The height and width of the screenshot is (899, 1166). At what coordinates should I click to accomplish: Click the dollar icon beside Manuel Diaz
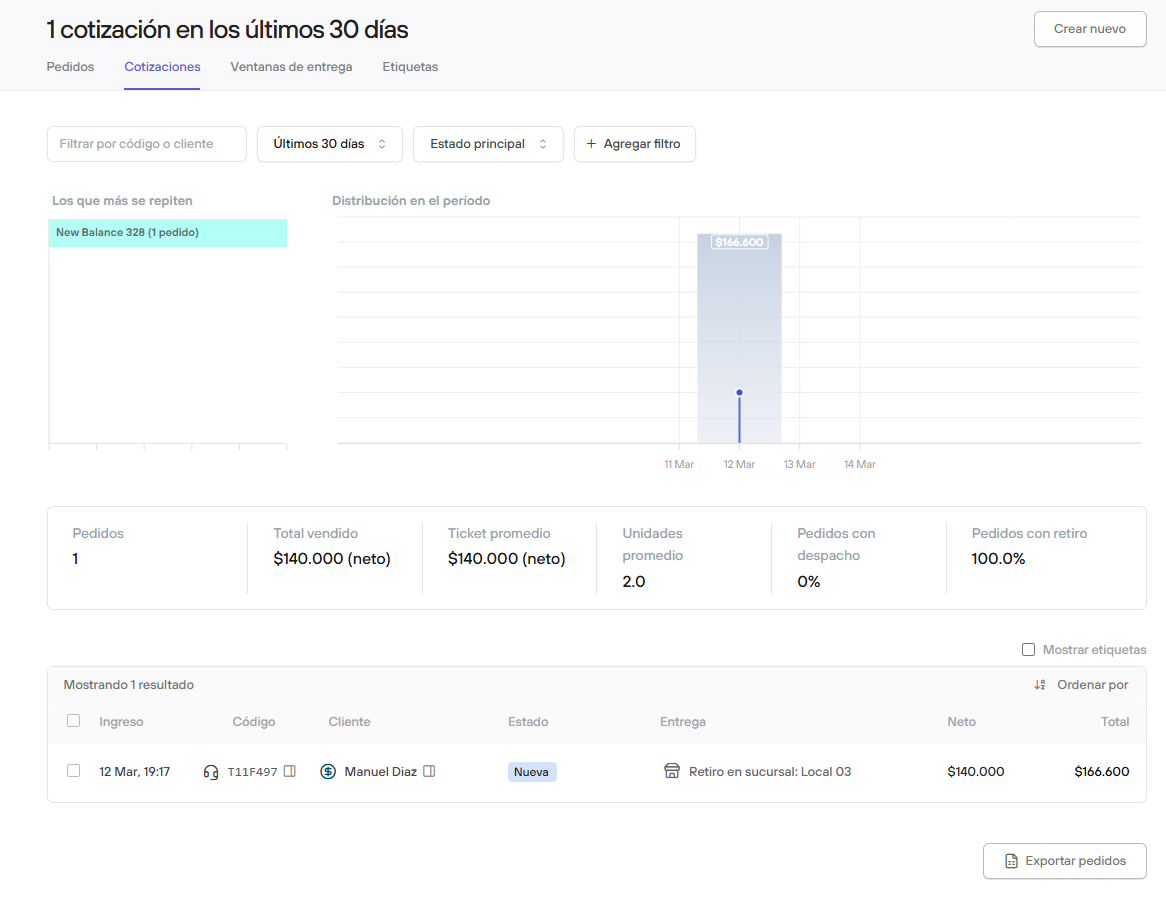click(328, 771)
